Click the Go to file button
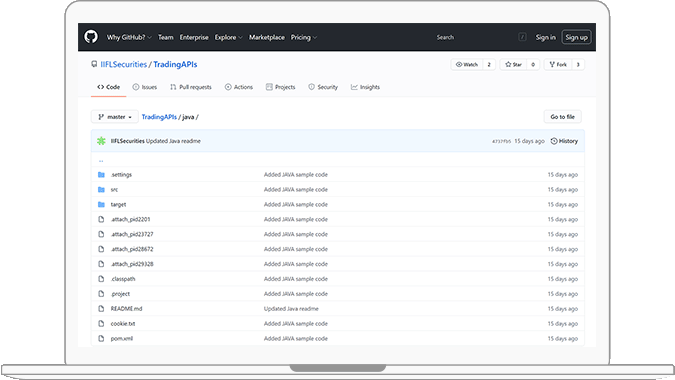 [x=562, y=117]
